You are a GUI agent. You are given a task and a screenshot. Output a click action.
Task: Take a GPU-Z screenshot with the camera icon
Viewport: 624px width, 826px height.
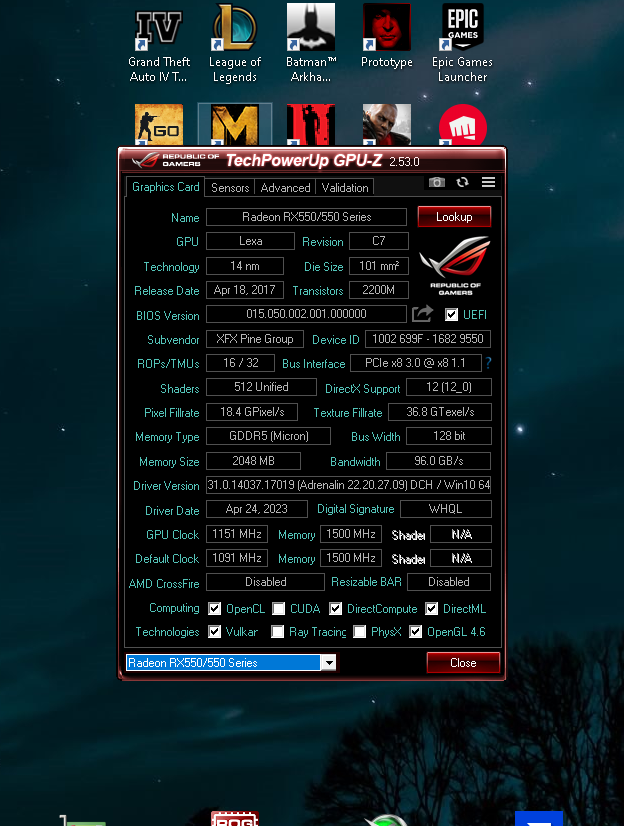click(x=437, y=182)
